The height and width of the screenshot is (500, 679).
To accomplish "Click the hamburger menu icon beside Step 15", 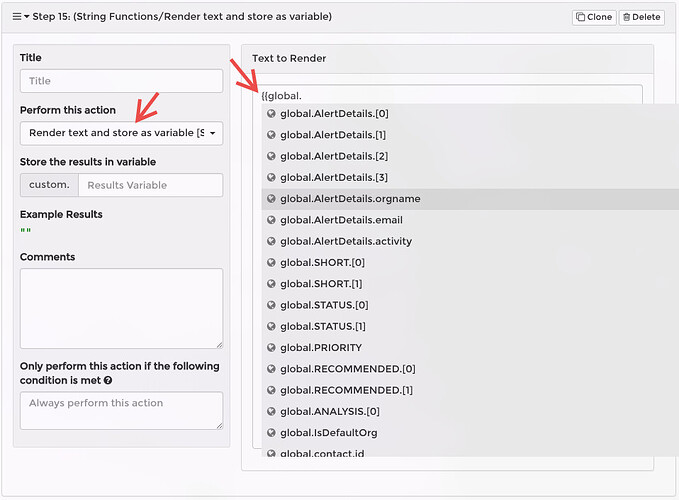I will click(x=16, y=17).
